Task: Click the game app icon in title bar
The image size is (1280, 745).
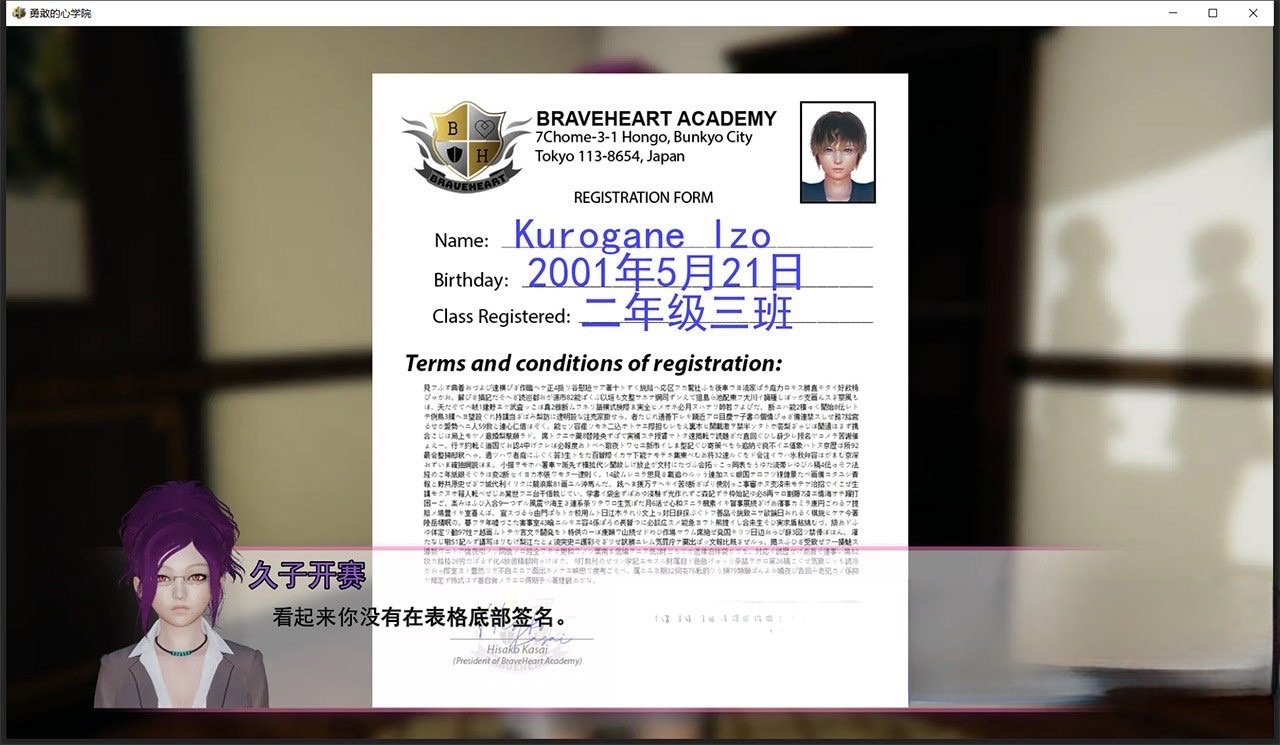Action: (x=15, y=13)
